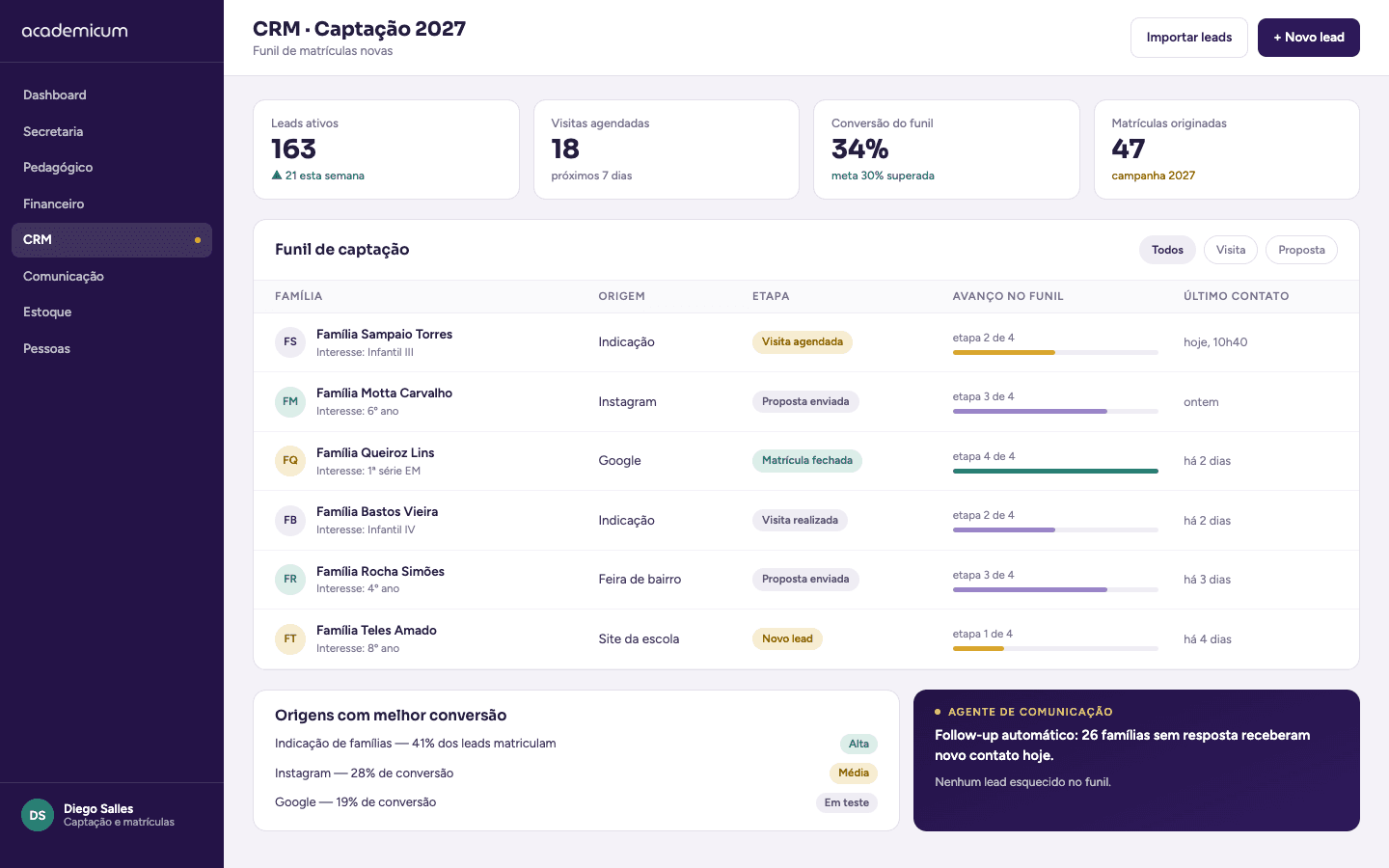Open the FT avatar of Família Teles Amado
This screenshot has height=868, width=1389.
[x=290, y=638]
